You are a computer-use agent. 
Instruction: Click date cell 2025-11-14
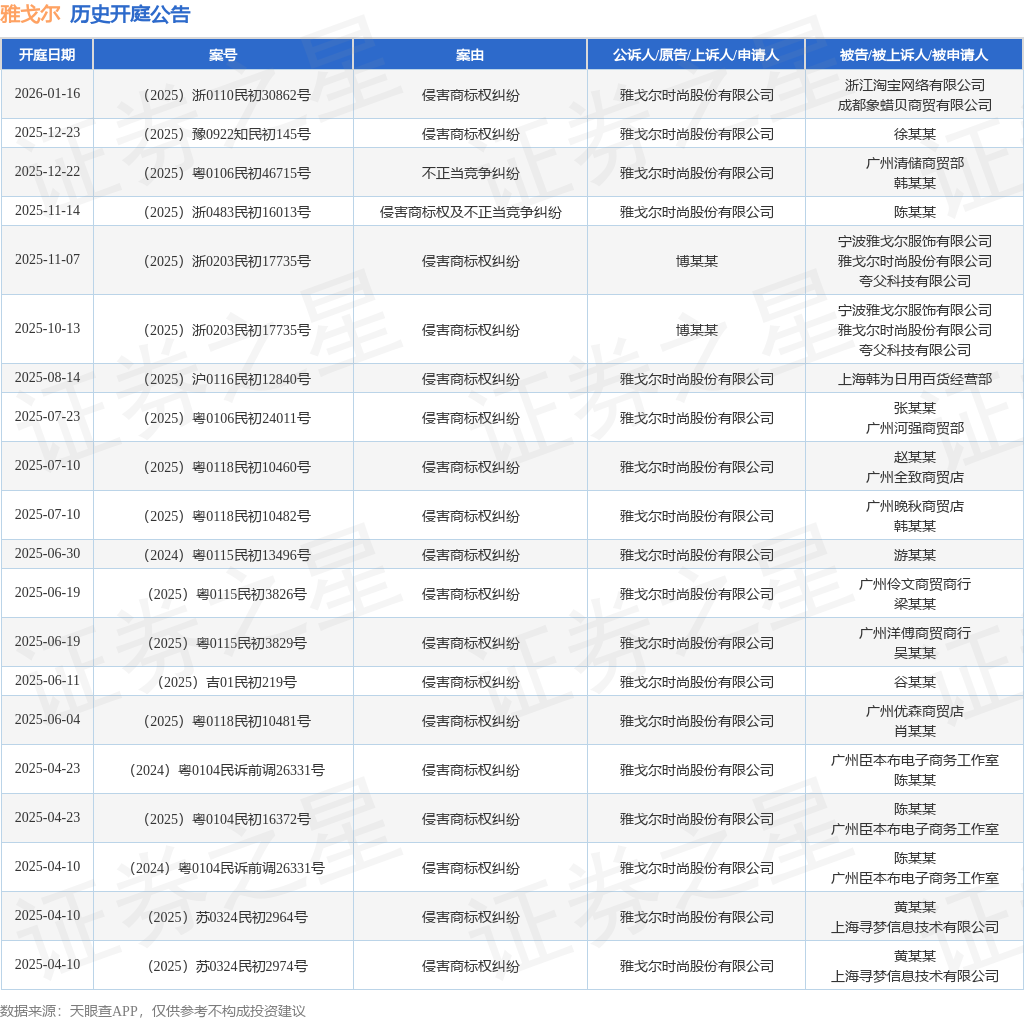pyautogui.click(x=47, y=211)
